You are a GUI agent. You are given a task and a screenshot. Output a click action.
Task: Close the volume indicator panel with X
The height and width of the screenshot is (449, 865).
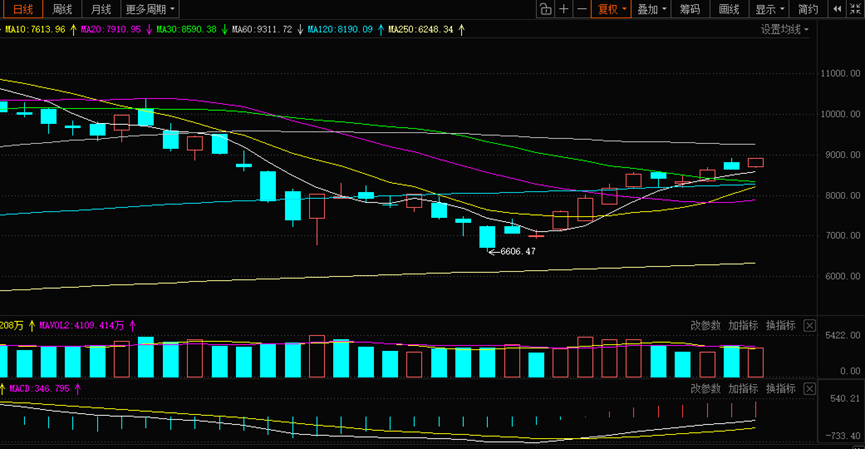click(x=809, y=325)
